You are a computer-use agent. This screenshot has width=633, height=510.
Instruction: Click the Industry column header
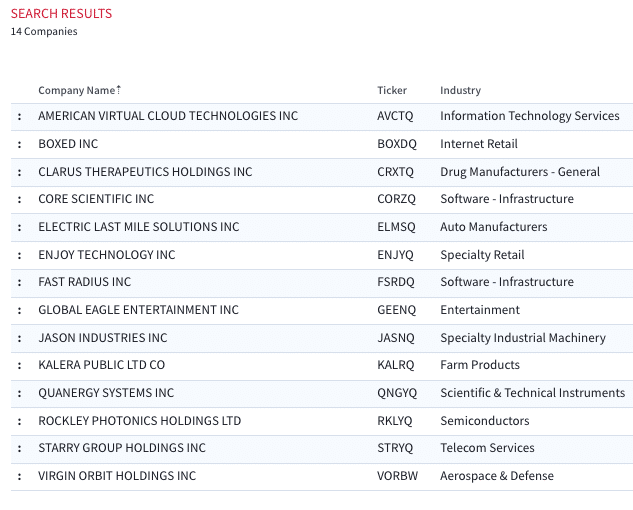tap(460, 90)
